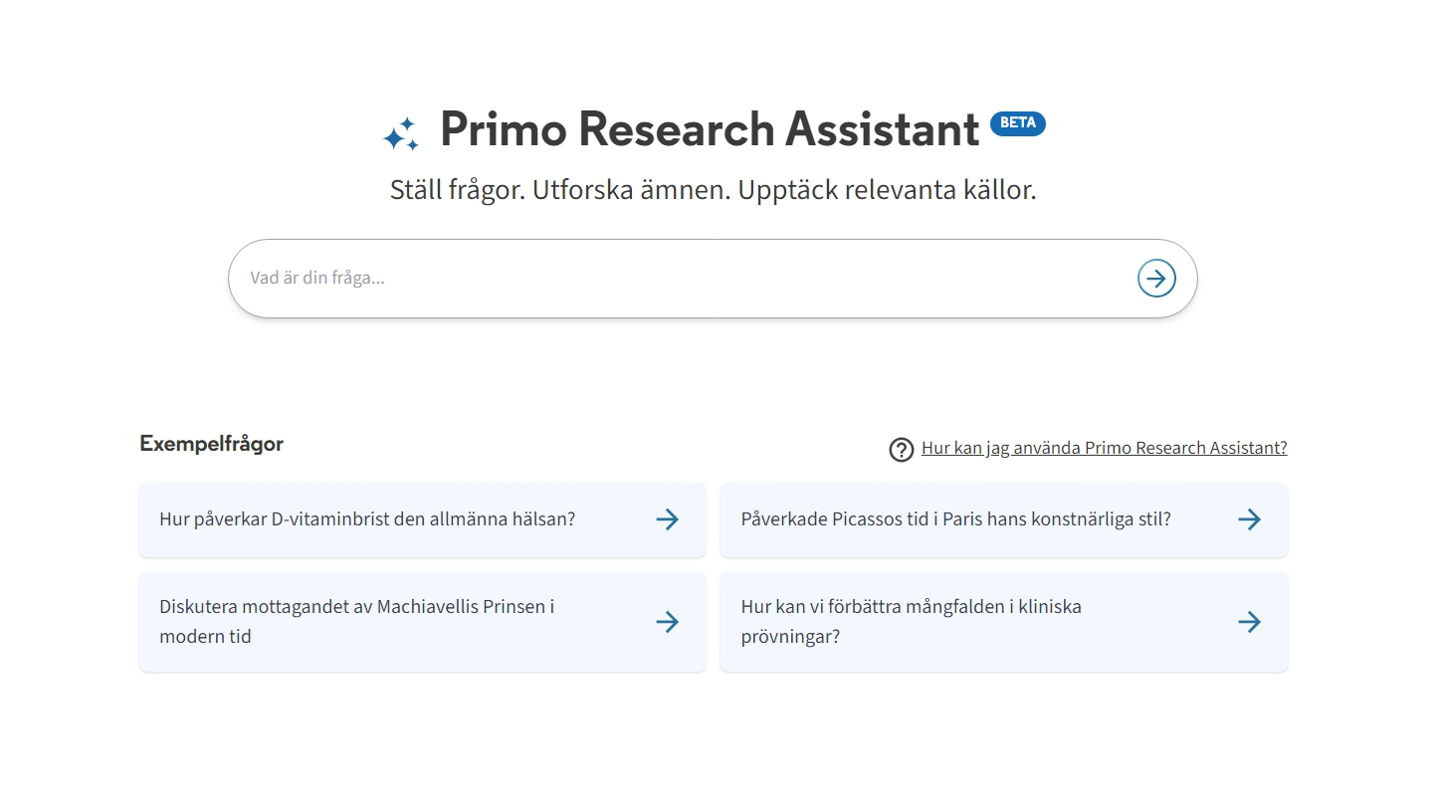
Task: Select the D-vitaminbrist example question text
Action: tap(367, 519)
